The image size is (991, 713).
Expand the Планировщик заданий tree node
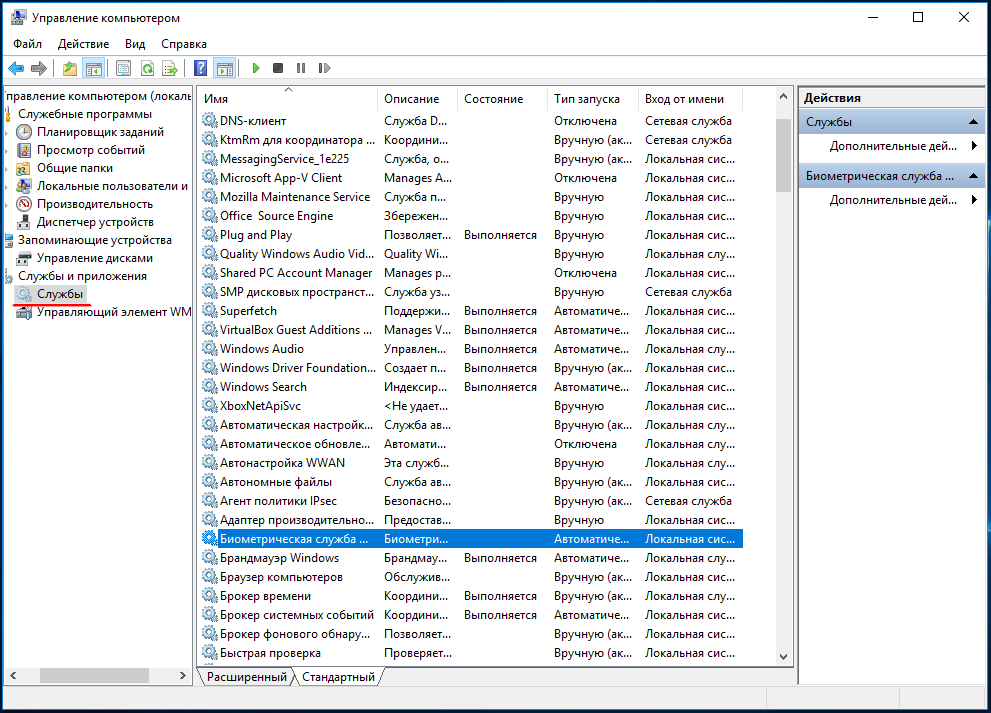(7, 132)
